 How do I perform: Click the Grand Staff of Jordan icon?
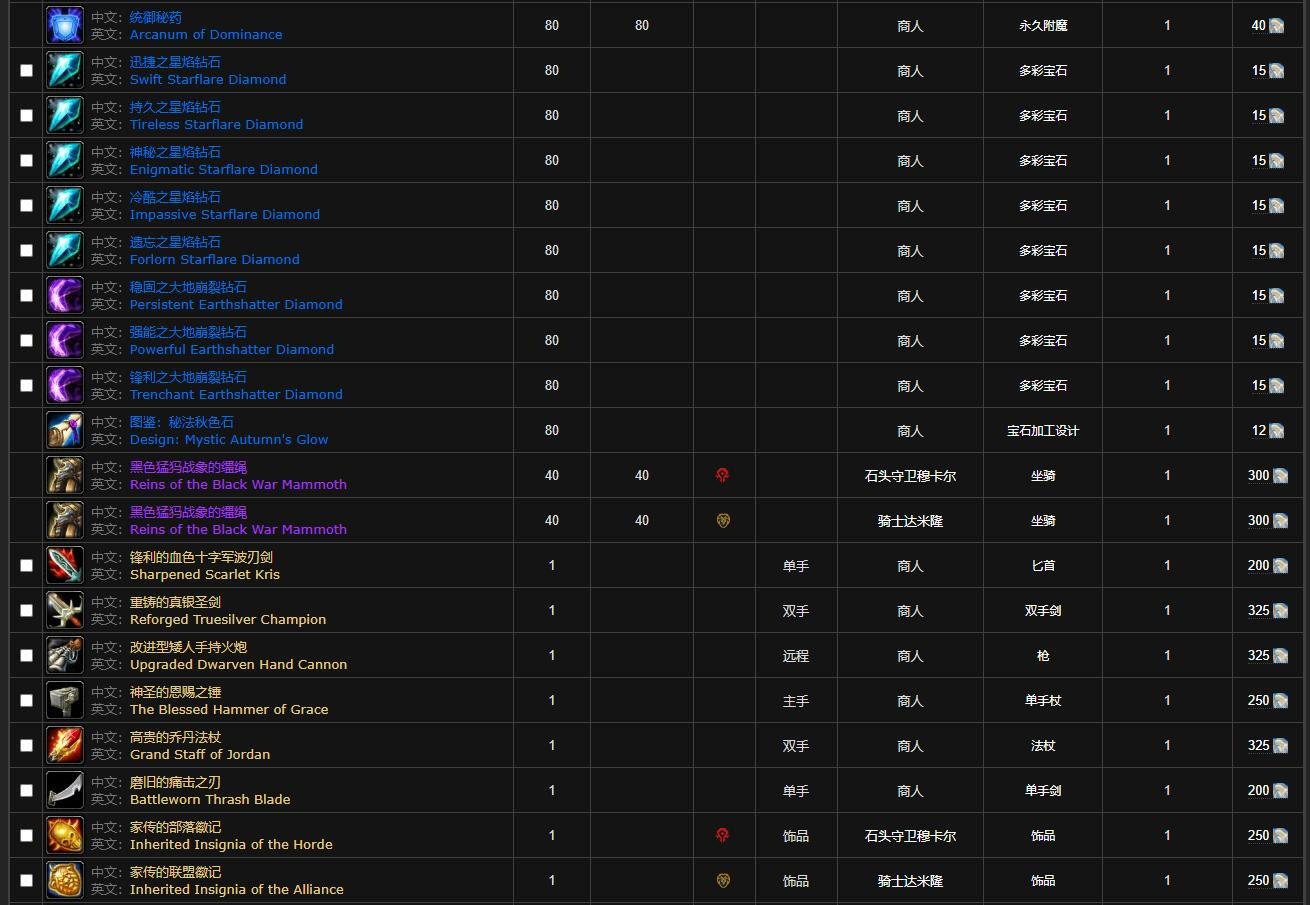point(65,746)
